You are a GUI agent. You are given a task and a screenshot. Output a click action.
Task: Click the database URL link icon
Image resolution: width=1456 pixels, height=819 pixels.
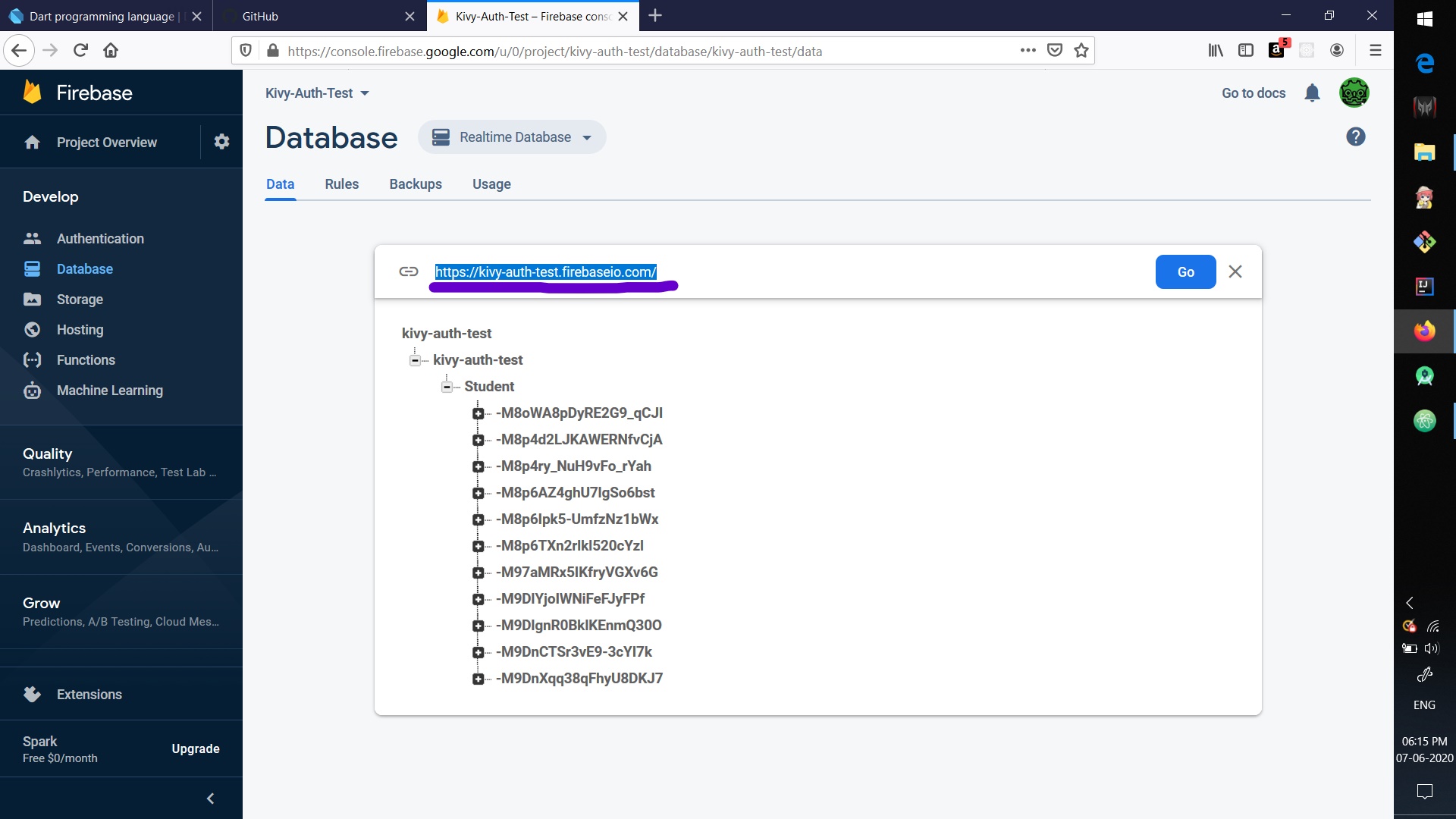(x=409, y=271)
